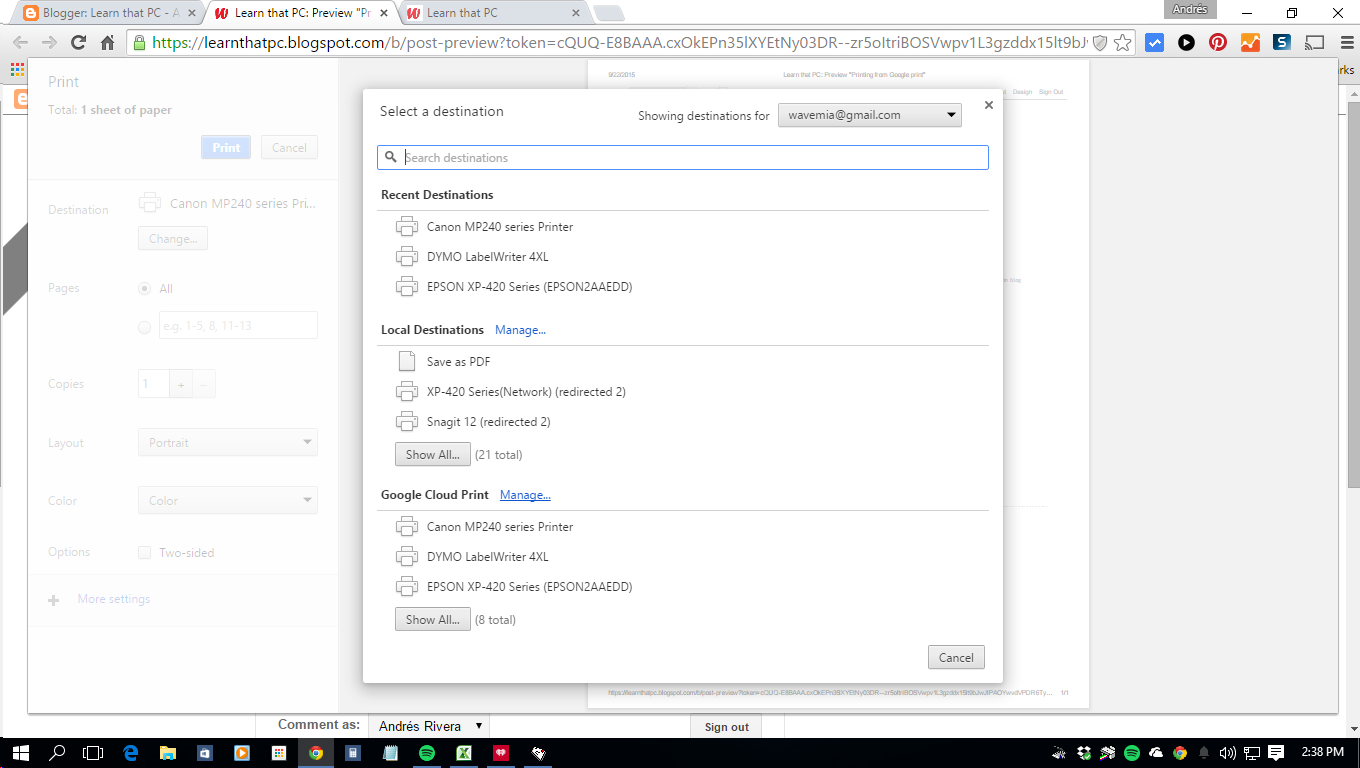Open Spotify from the taskbar

point(426,753)
